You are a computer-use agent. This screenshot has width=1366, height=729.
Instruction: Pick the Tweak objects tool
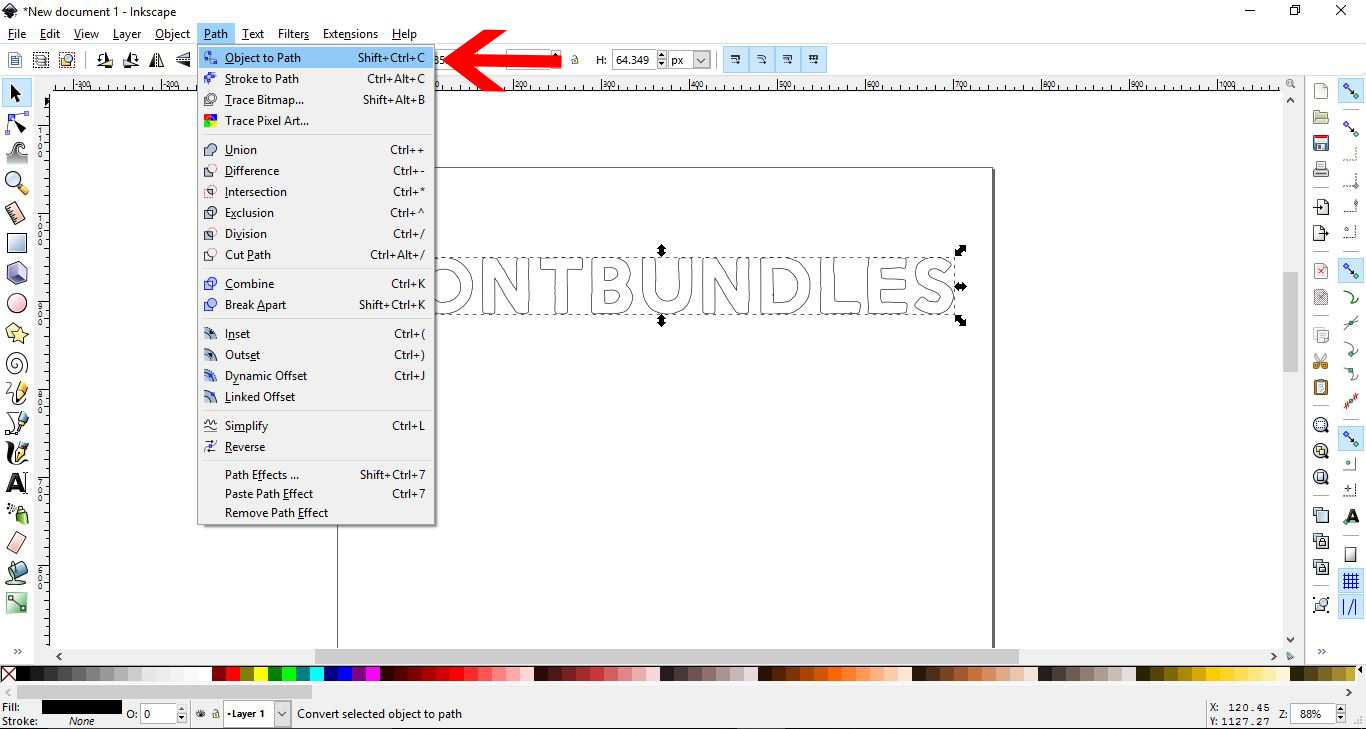[16, 153]
